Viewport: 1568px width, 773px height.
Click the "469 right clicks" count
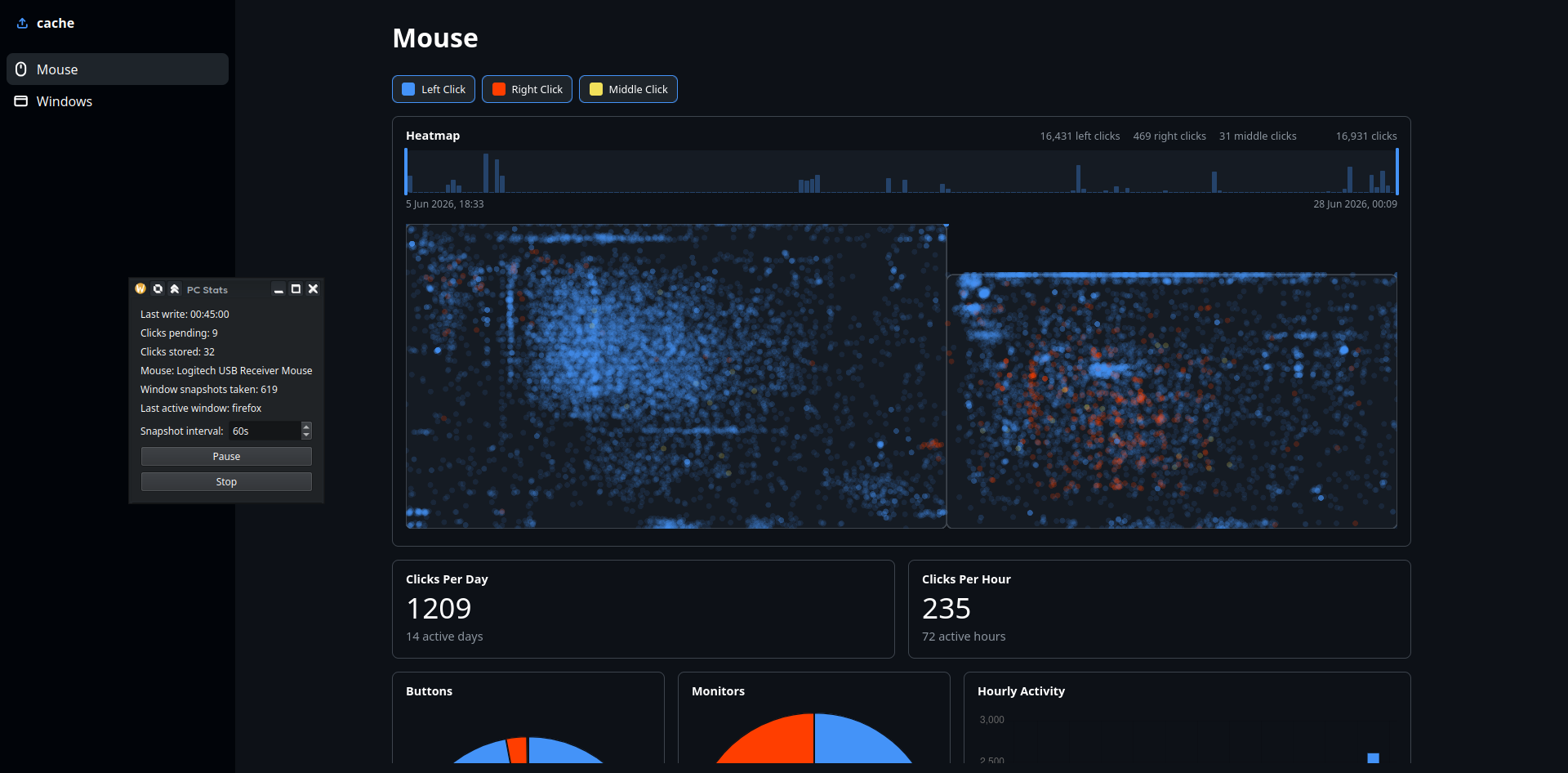[x=1169, y=136]
